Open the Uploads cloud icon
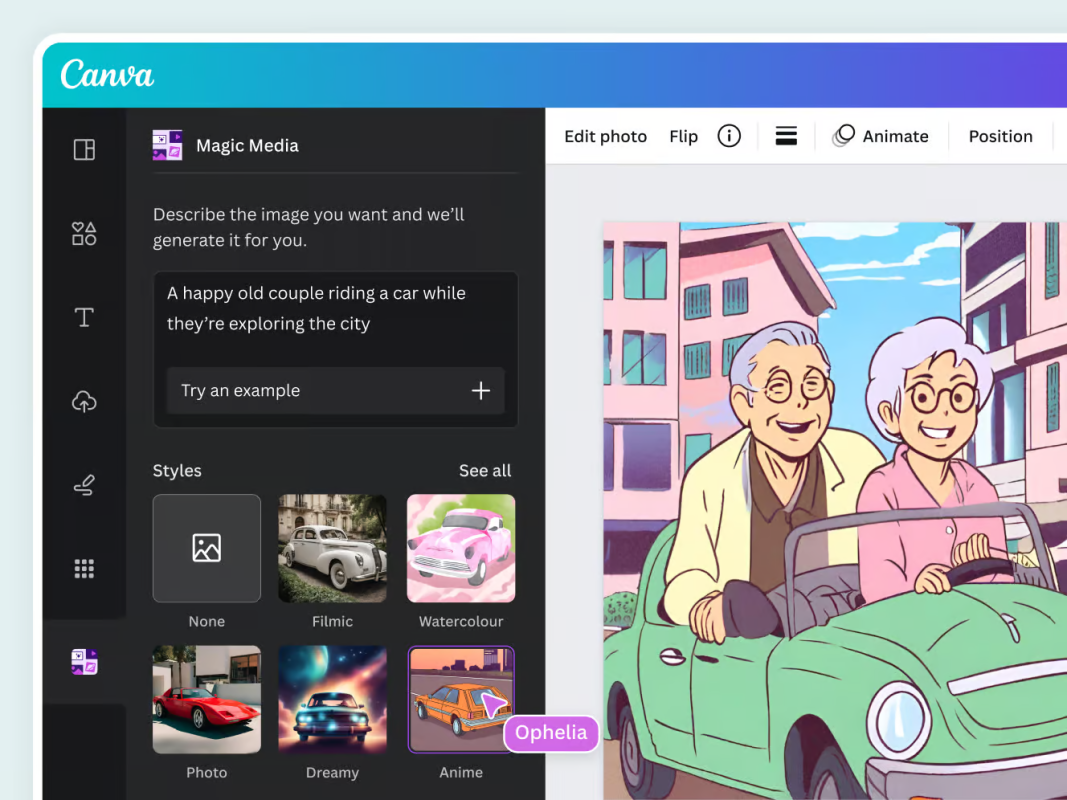 tap(84, 402)
